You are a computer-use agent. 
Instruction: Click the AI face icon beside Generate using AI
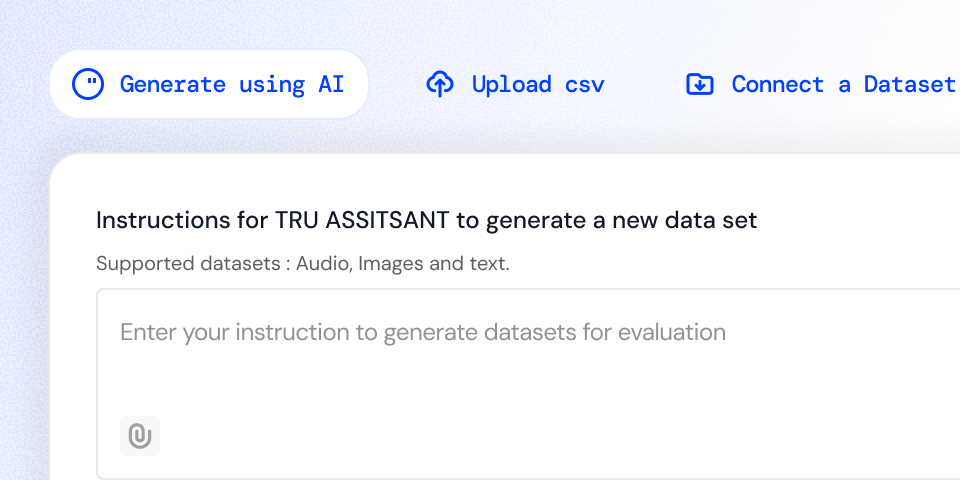88,84
